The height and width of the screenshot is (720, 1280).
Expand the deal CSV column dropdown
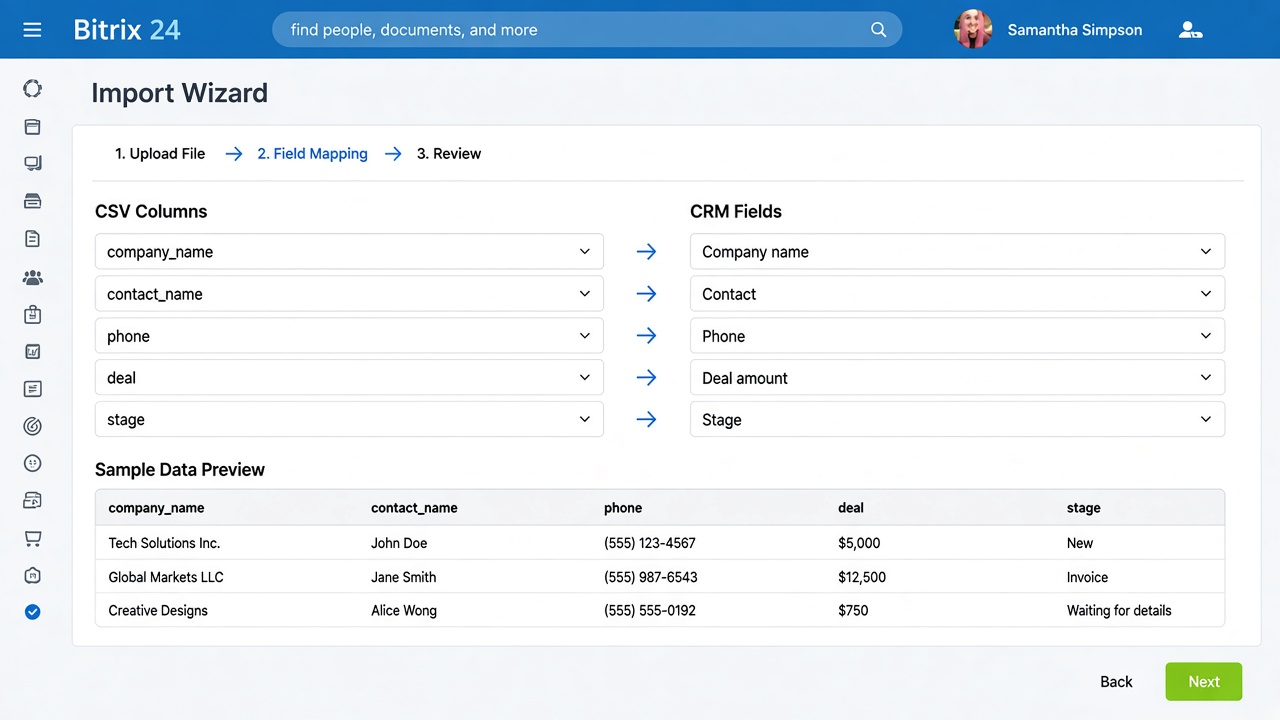pos(349,378)
